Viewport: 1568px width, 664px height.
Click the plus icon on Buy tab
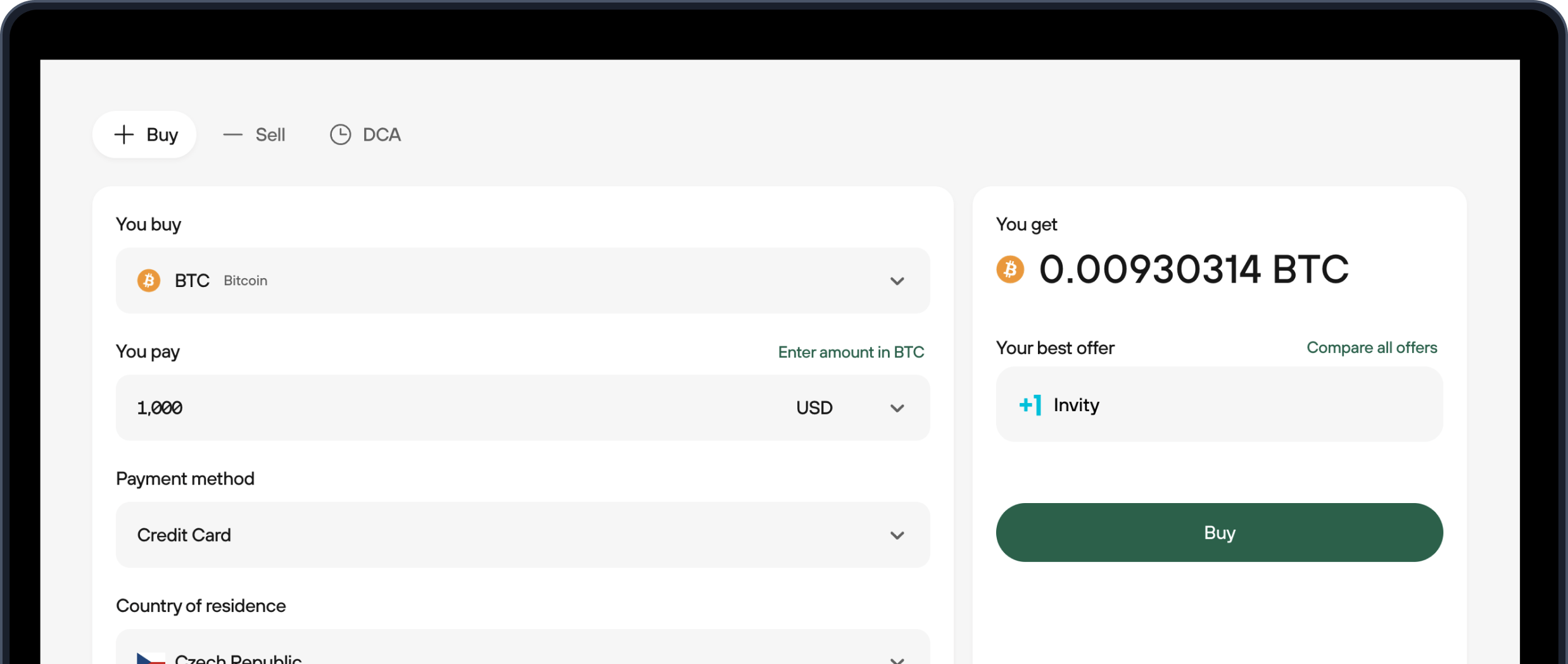coord(124,134)
